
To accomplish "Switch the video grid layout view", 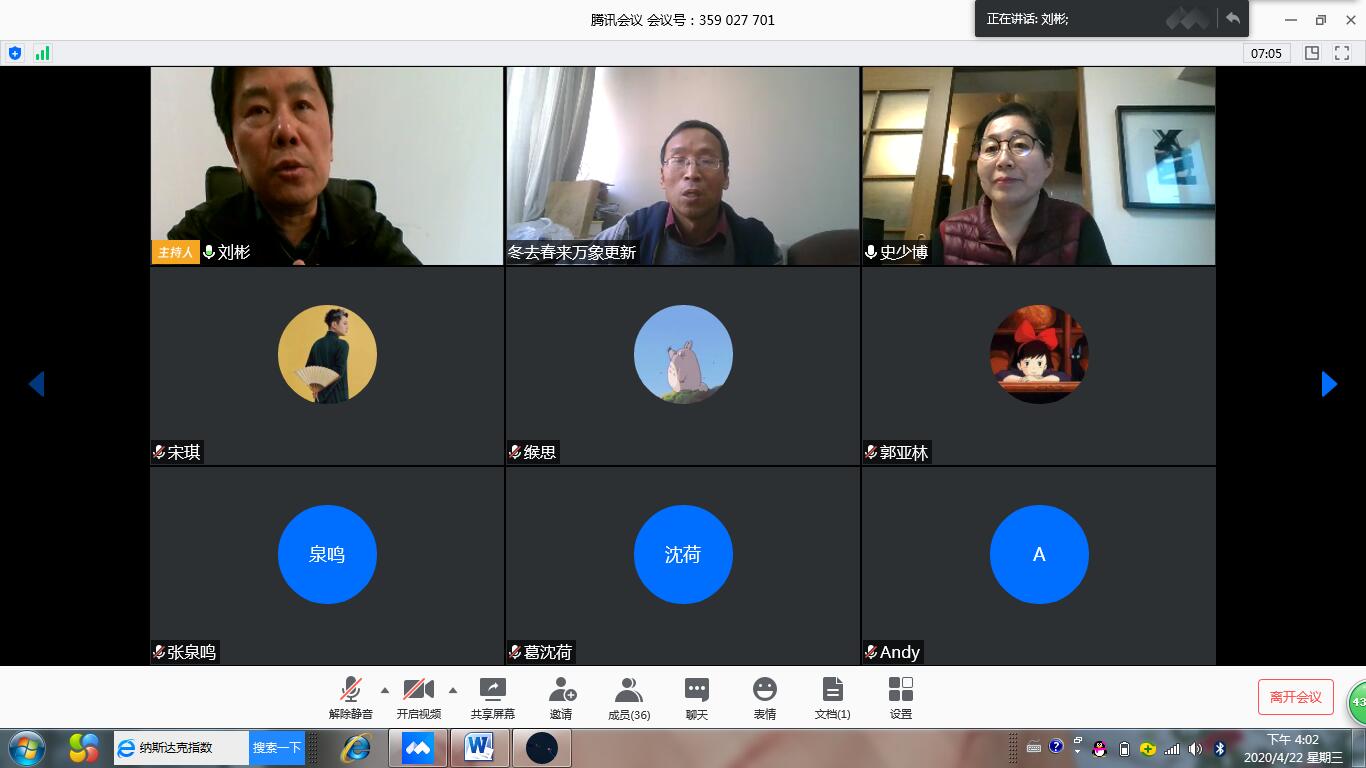I will [1312, 53].
